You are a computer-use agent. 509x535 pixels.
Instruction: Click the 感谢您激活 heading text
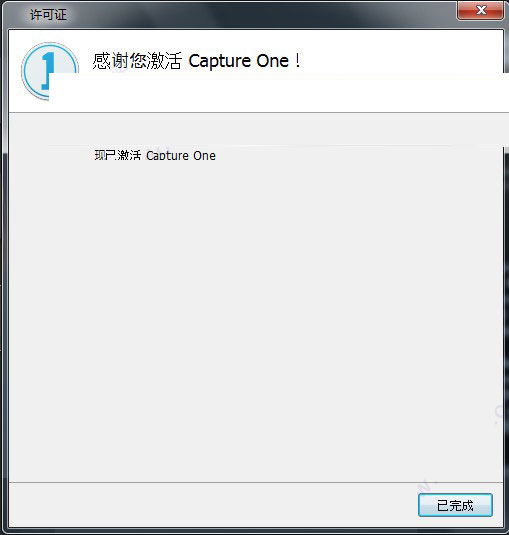tap(137, 61)
